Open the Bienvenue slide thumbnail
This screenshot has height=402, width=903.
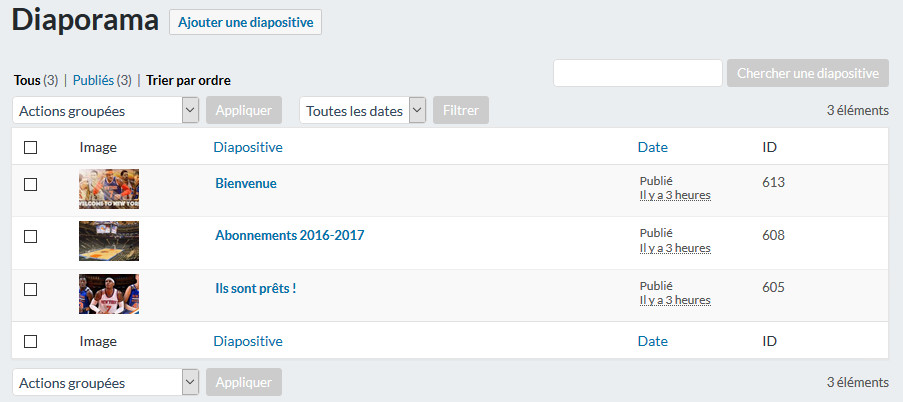[x=109, y=188]
